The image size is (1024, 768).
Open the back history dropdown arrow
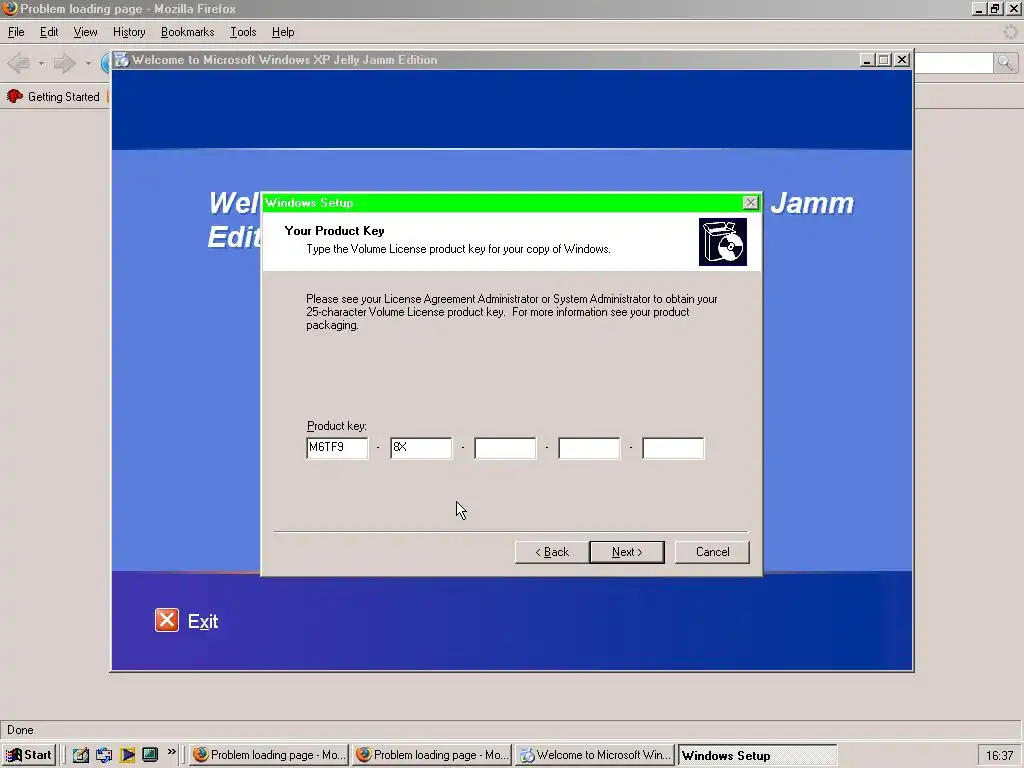[x=40, y=63]
